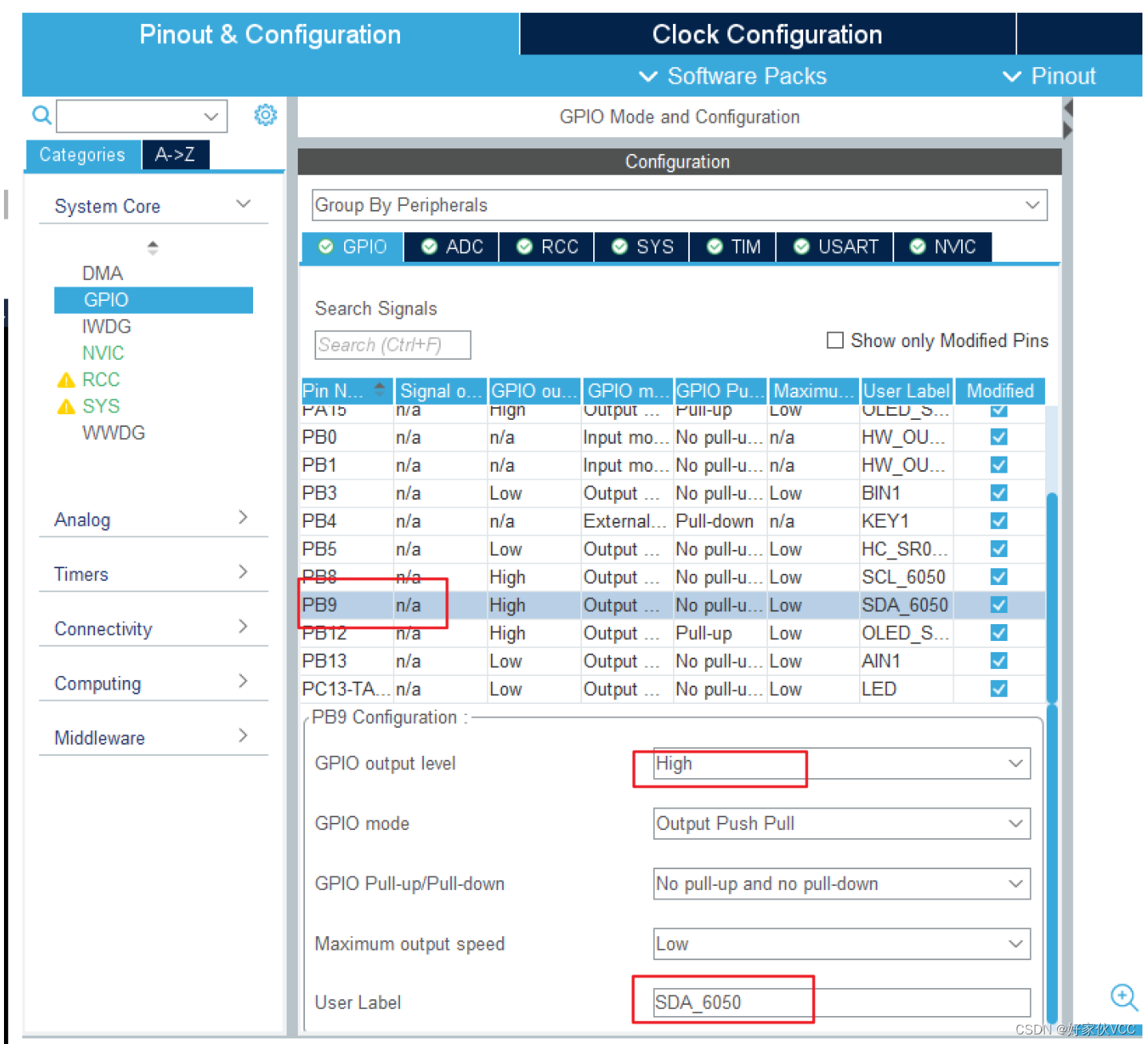Open the GPIO output level dropdown
This screenshot has height=1044, width=1148.
841,764
